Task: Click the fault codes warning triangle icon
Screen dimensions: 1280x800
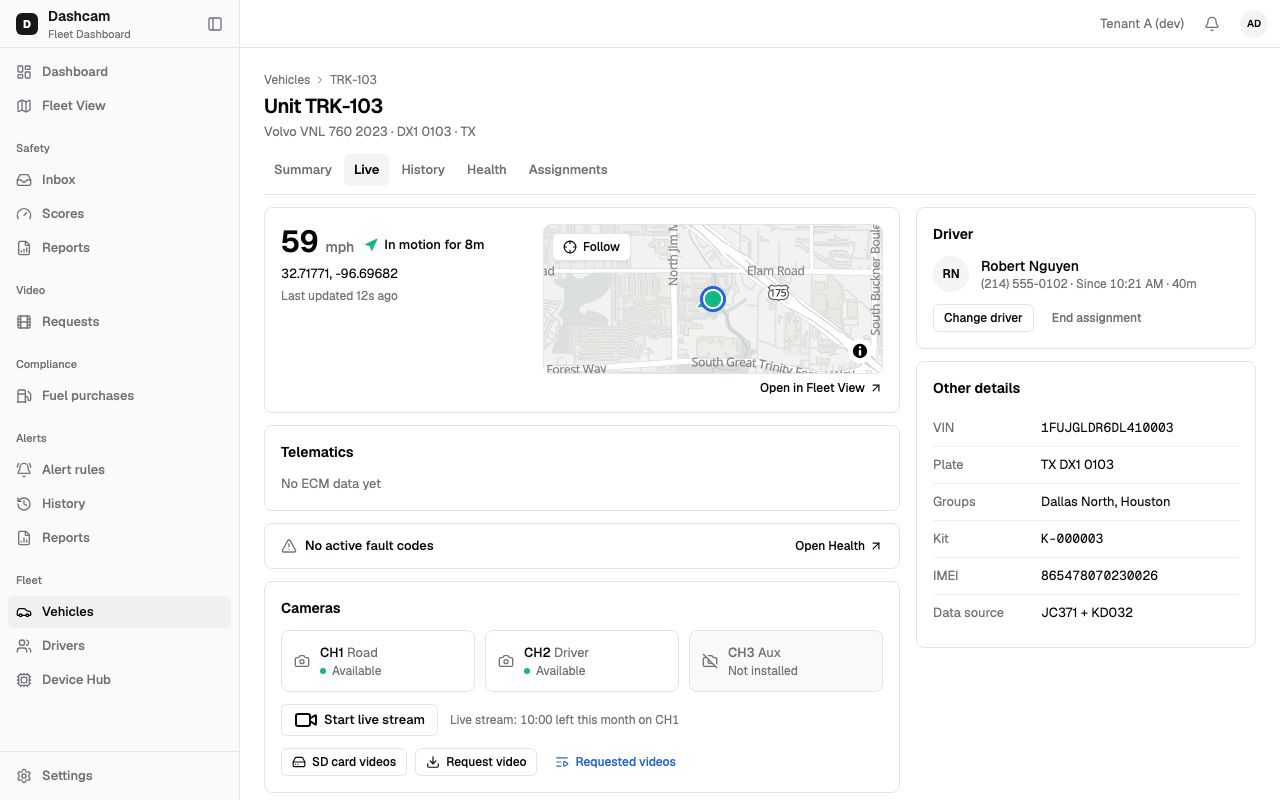Action: pos(289,546)
